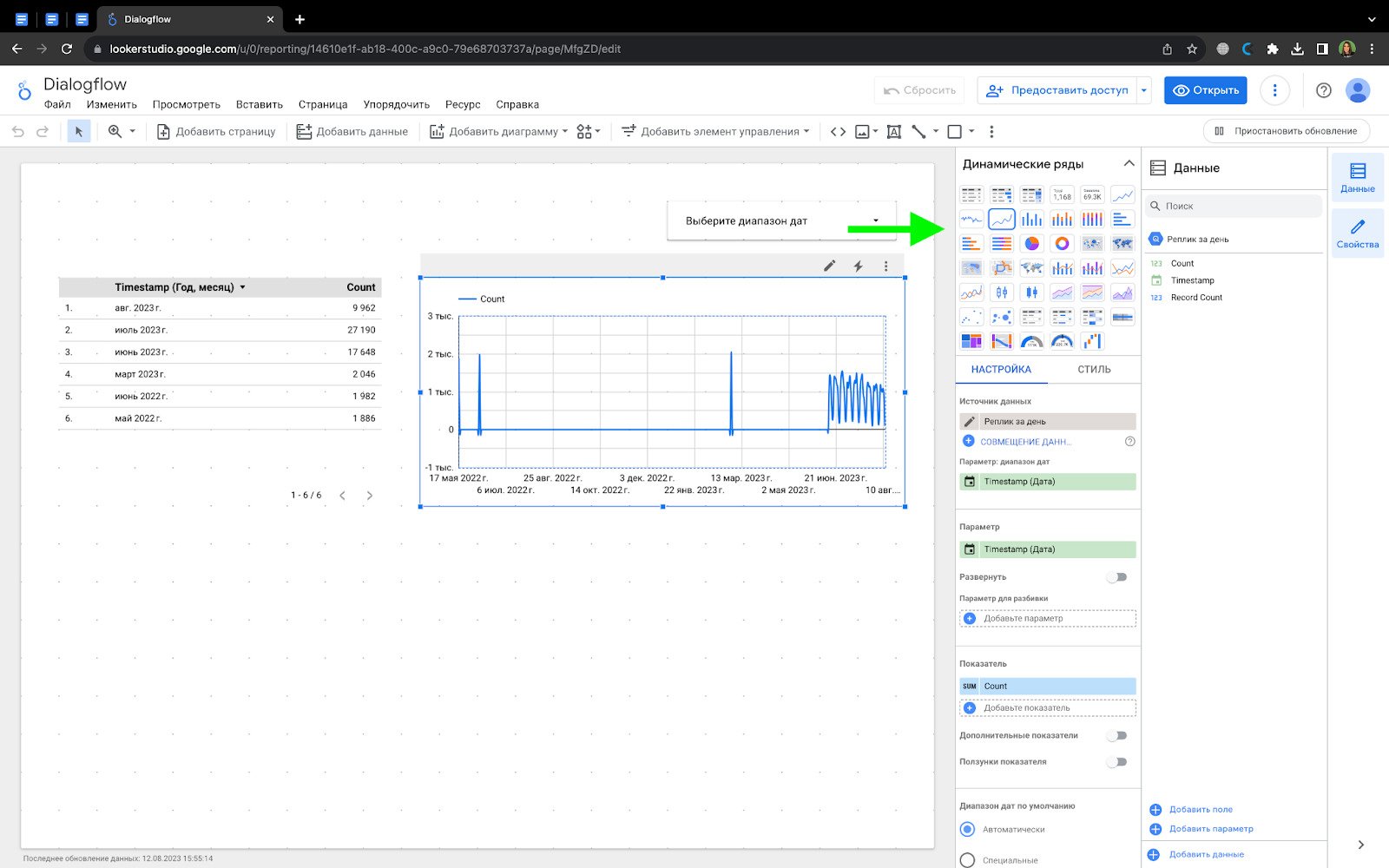
Task: Open chart quick actions lightning icon
Action: [x=858, y=266]
